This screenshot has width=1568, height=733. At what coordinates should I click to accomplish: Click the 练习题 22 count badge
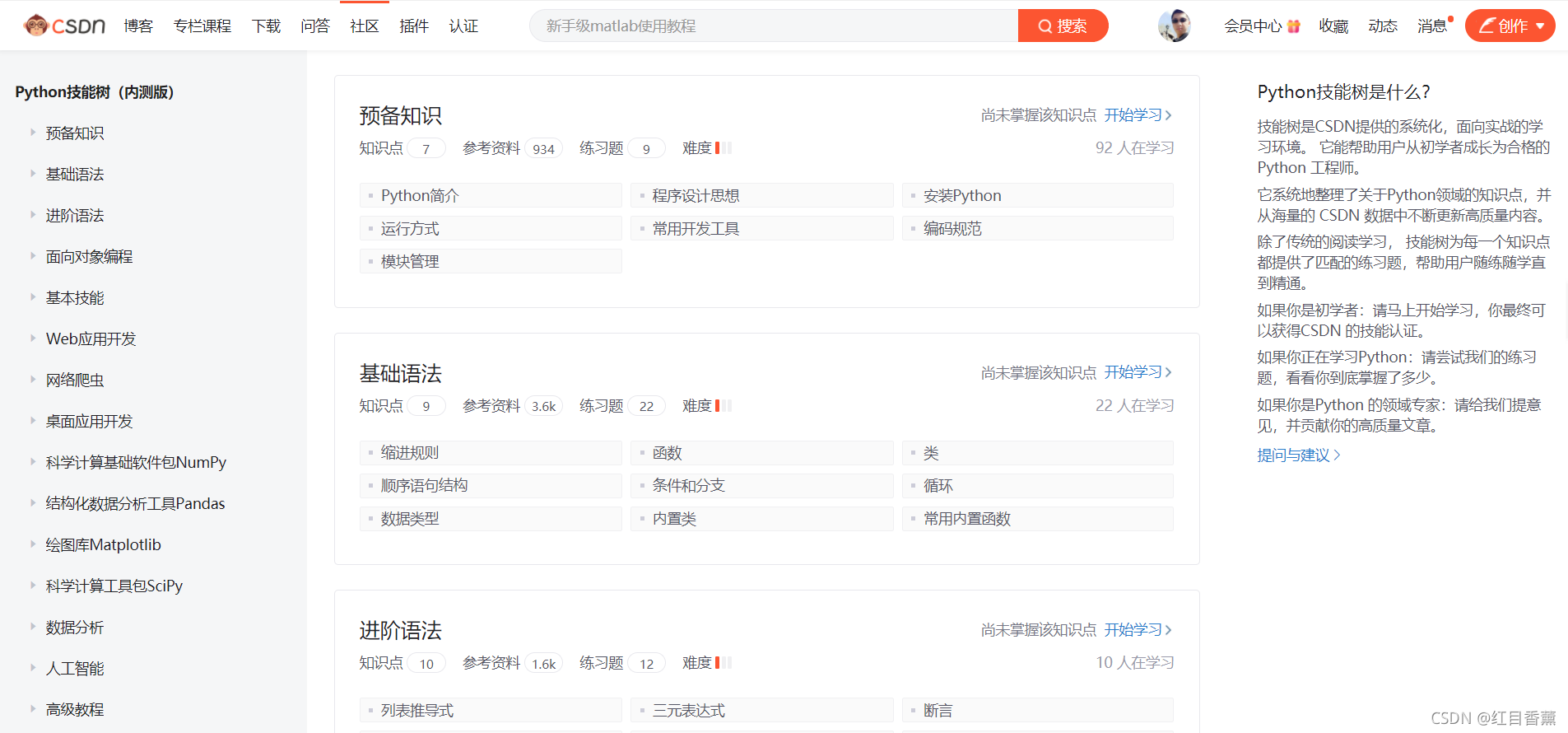(x=646, y=406)
